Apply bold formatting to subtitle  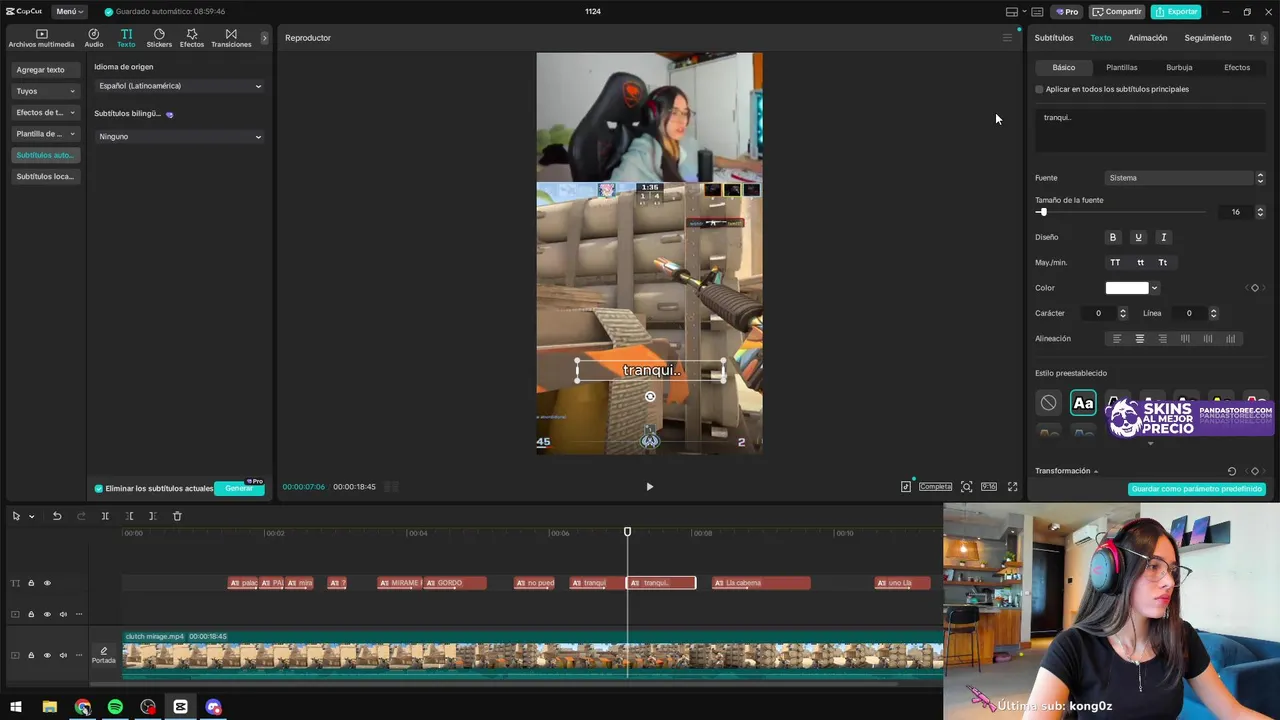tap(1113, 237)
